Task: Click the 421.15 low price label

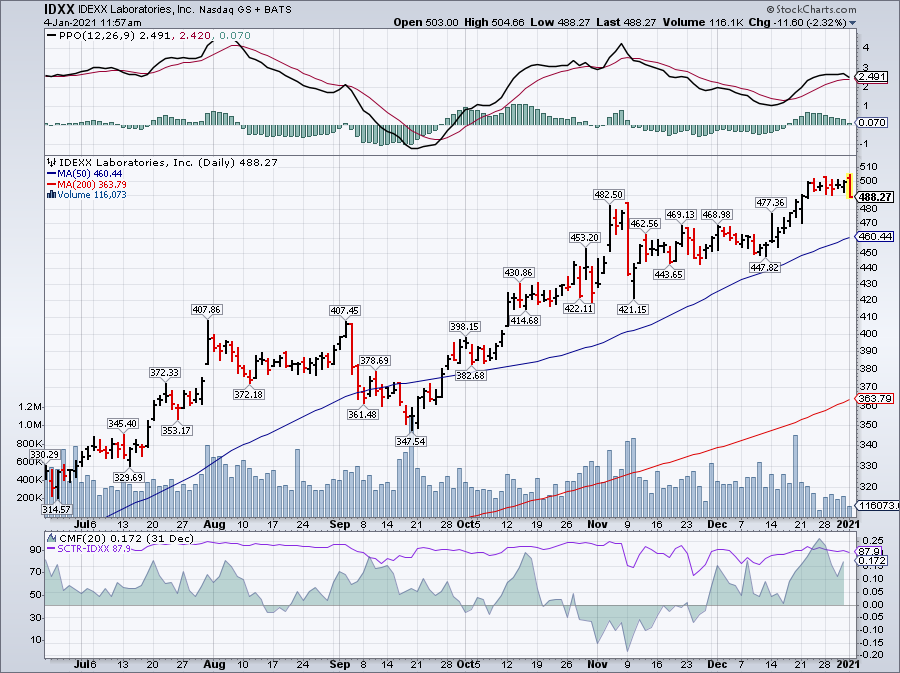Action: pos(633,310)
